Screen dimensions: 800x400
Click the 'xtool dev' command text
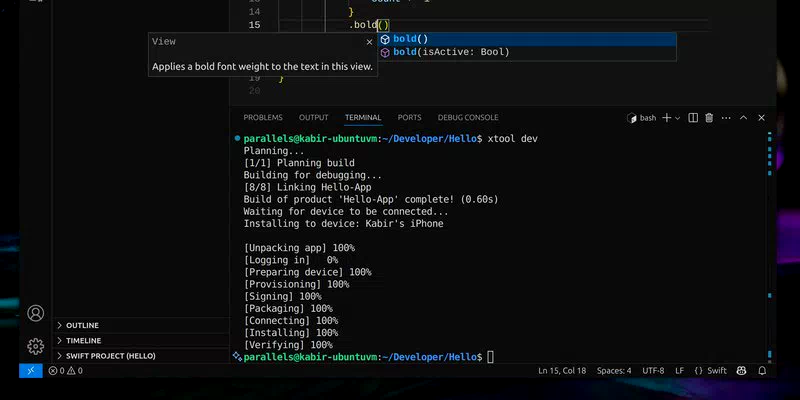(x=512, y=139)
